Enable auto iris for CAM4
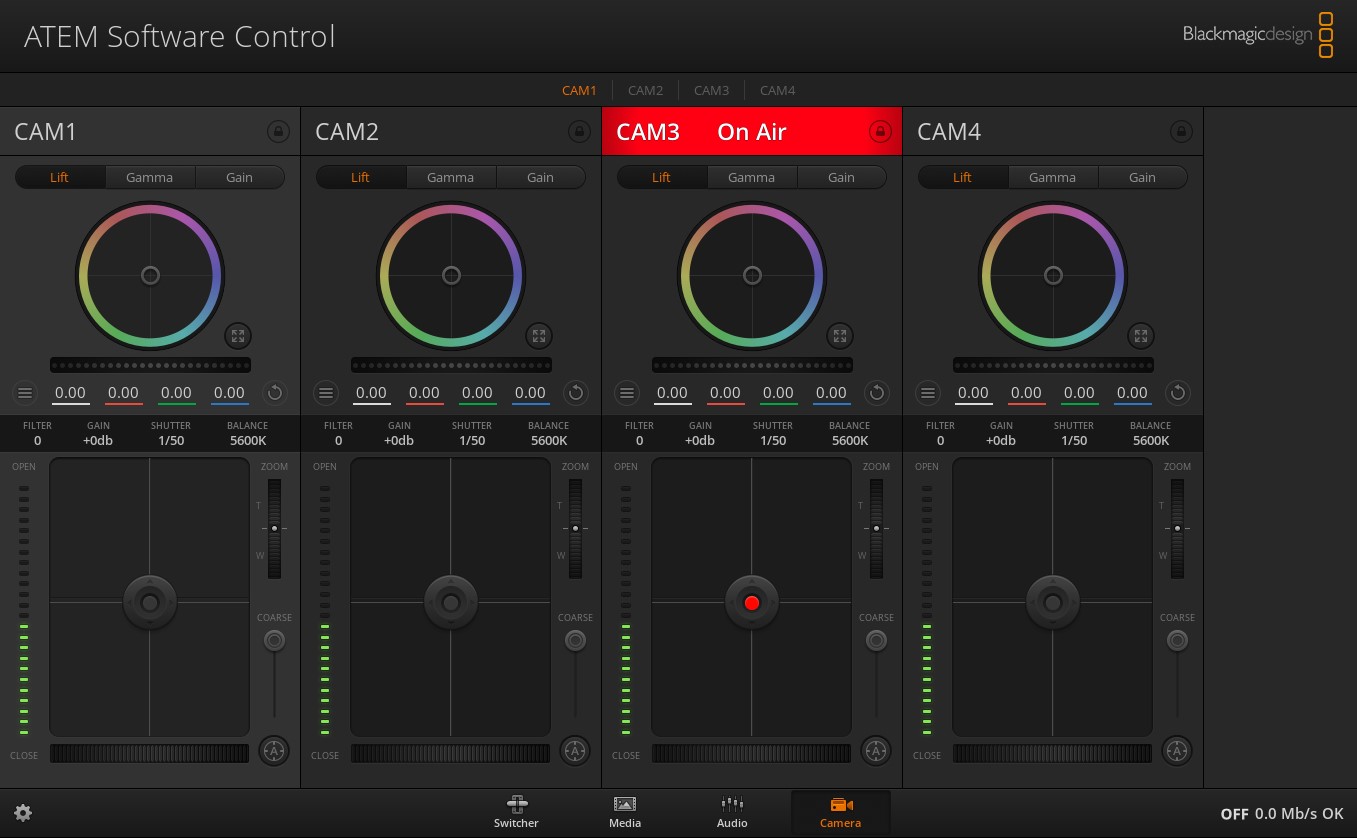The width and height of the screenshot is (1357, 838). [1177, 750]
